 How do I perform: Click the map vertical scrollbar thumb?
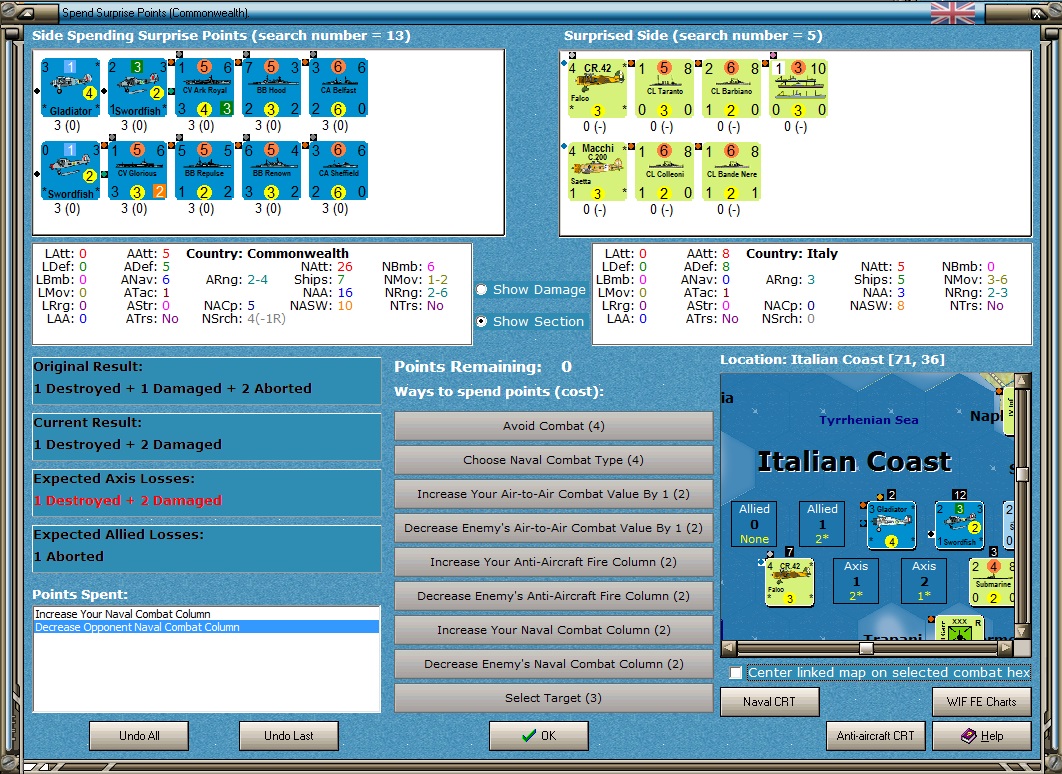[x=1023, y=474]
